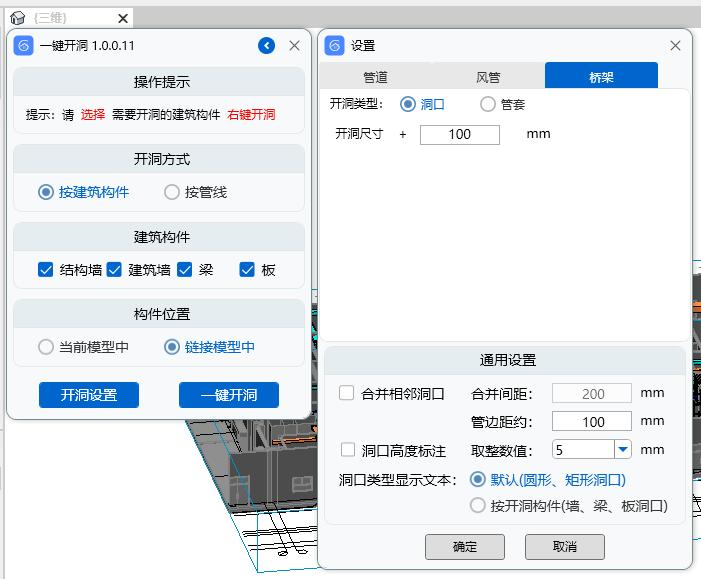Screen dimensions: 701x579
Task: Click the 管边距约 input field
Action: [x=591, y=422]
